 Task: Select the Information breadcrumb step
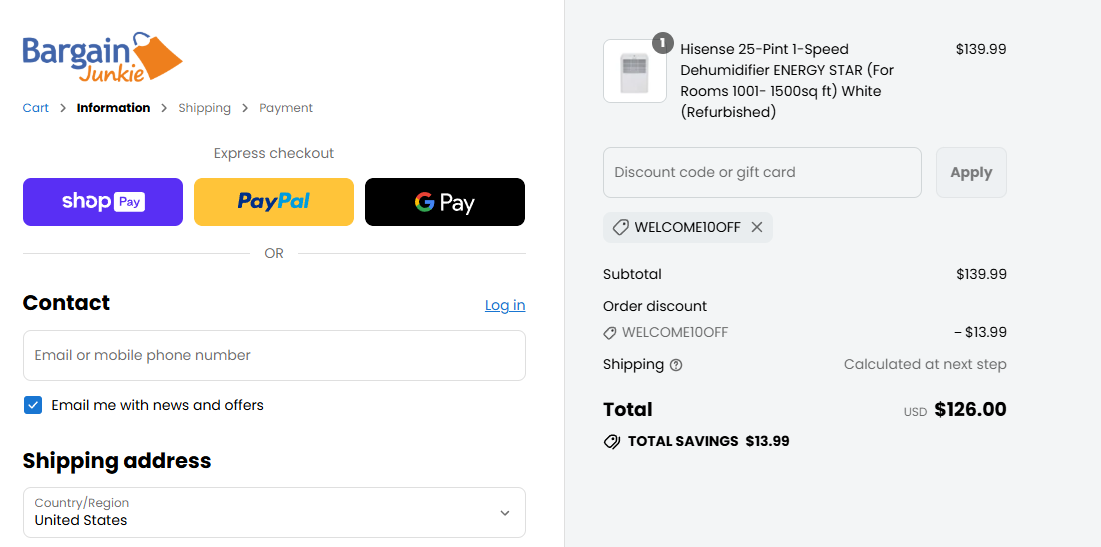coord(113,108)
